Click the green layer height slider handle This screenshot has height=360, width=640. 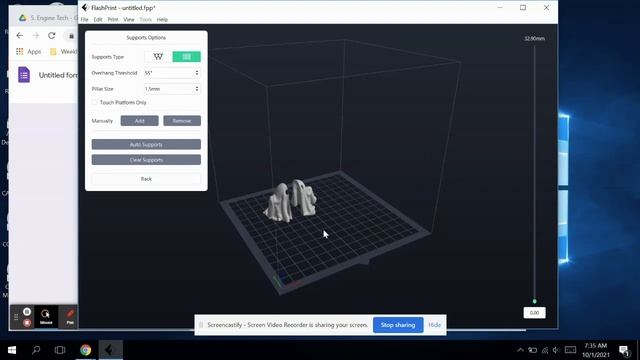point(534,301)
